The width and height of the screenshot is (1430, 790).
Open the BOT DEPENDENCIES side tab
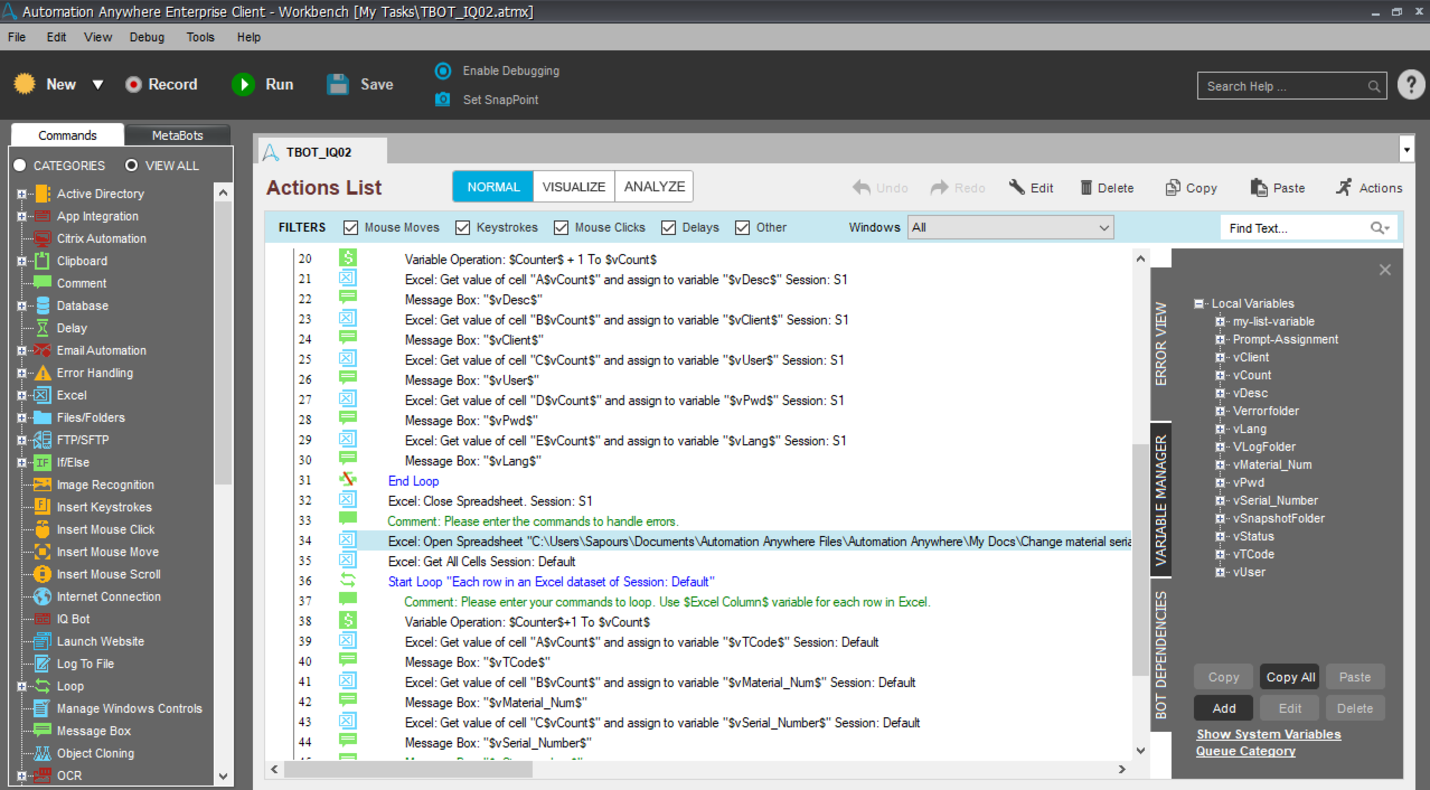coord(1161,654)
